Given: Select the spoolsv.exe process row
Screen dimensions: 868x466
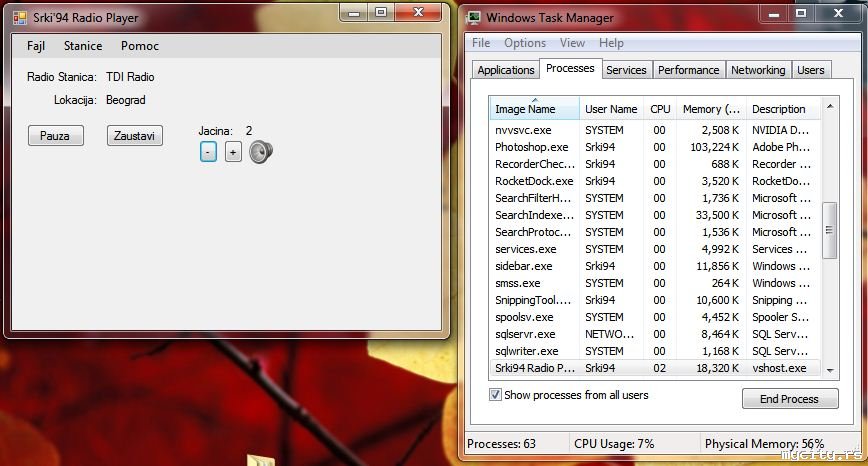Looking at the screenshot, I should coord(655,317).
